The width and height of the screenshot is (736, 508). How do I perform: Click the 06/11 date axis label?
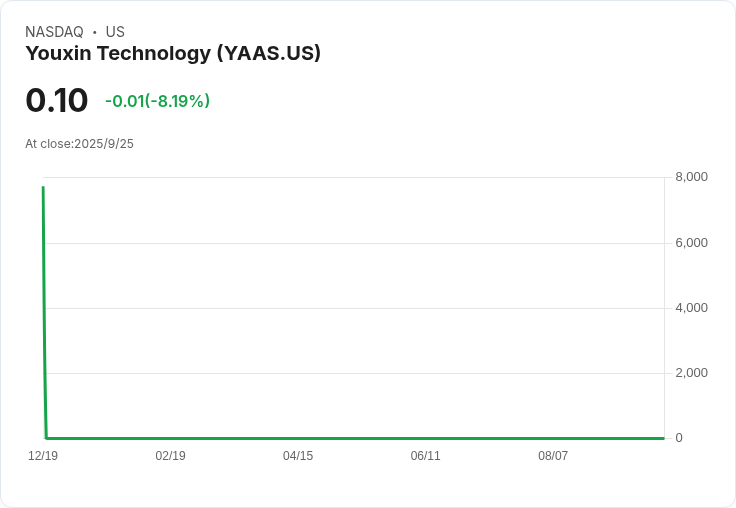coord(425,456)
